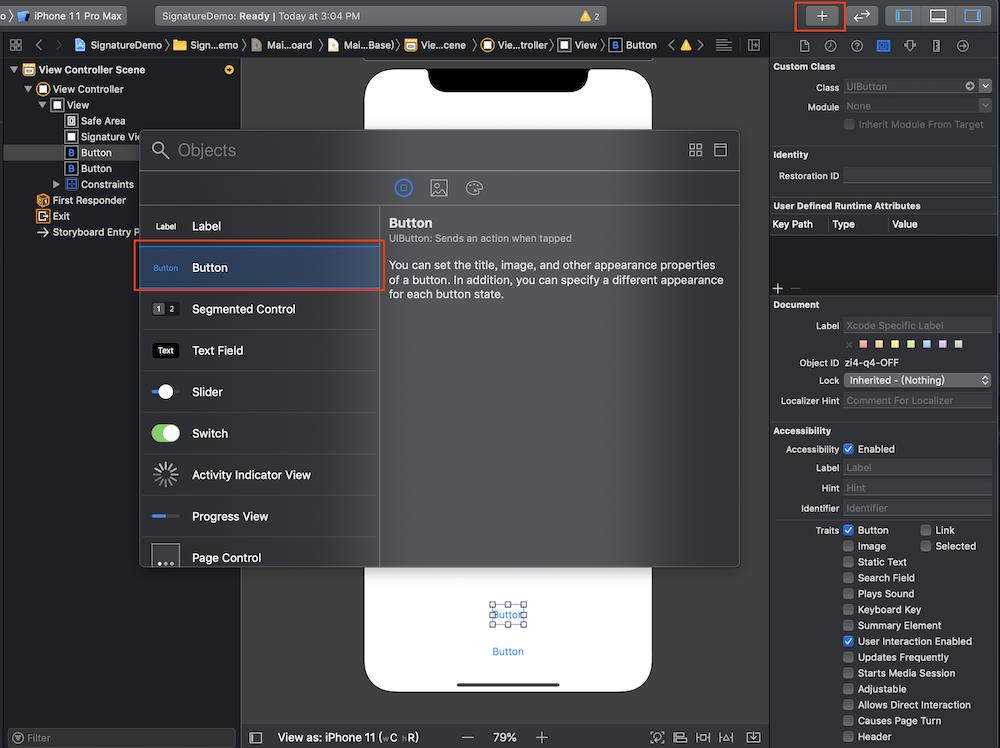Select the red document label color
Screen dimensions: 1000x748
click(863, 344)
